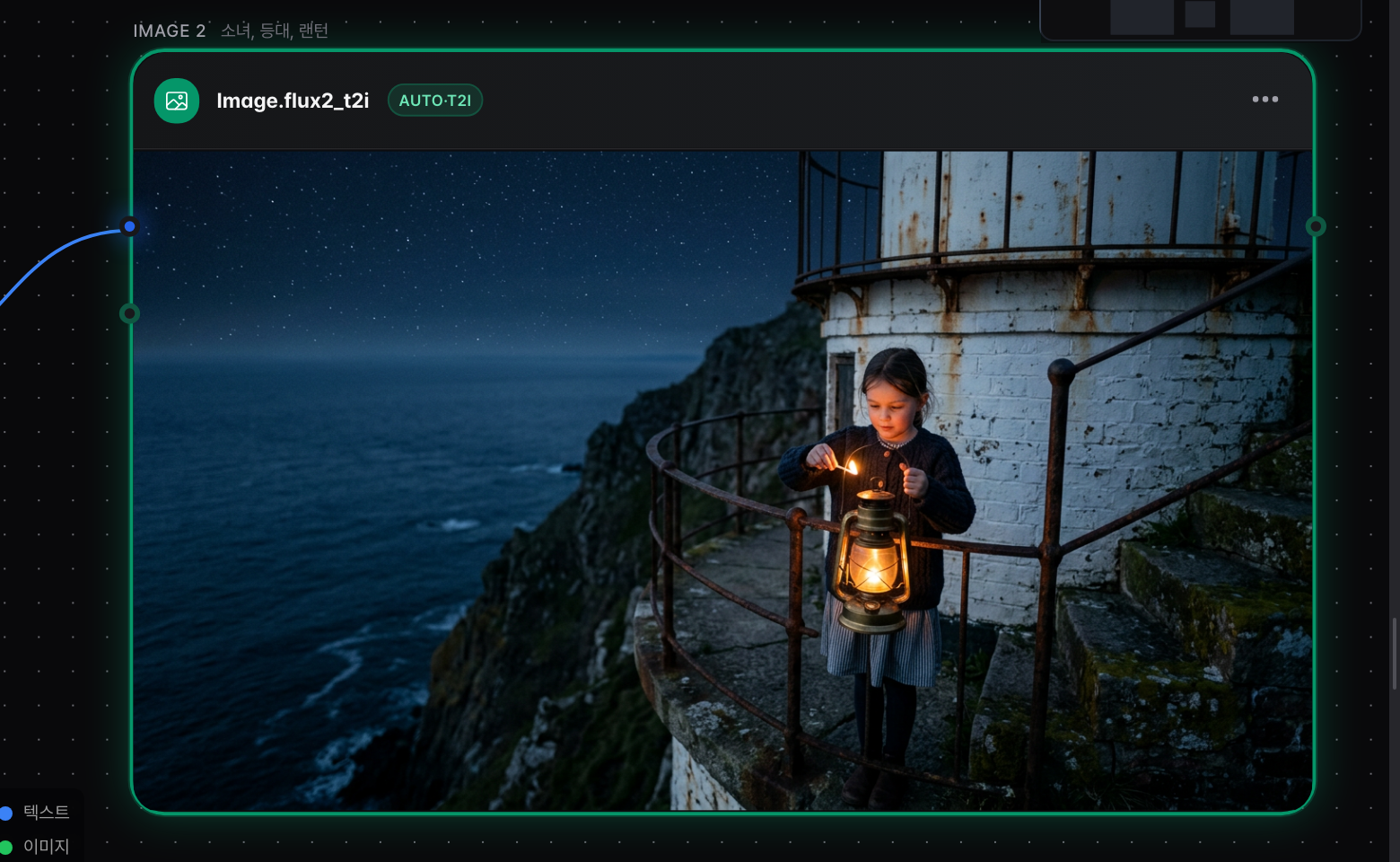
Task: Click the green input port on node's left edge
Action: tap(129, 313)
